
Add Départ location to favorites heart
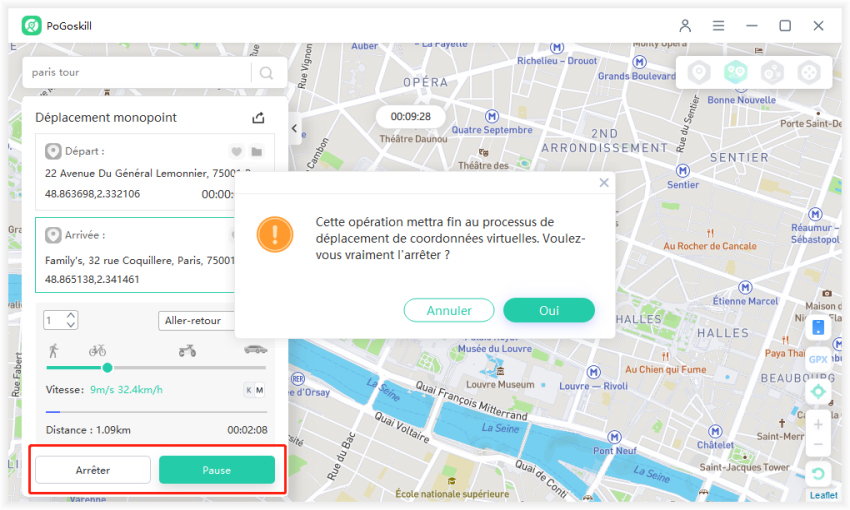click(236, 152)
